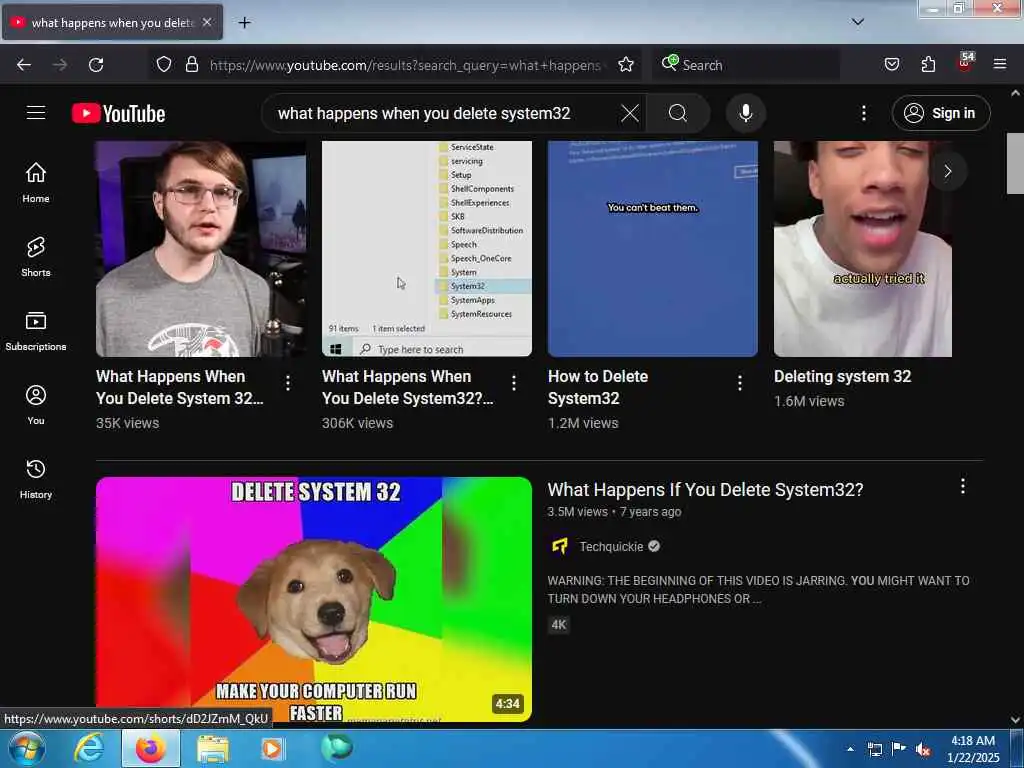Image resolution: width=1024 pixels, height=768 pixels.
Task: Open Windows Explorer folder on taskbar
Action: pos(212,748)
